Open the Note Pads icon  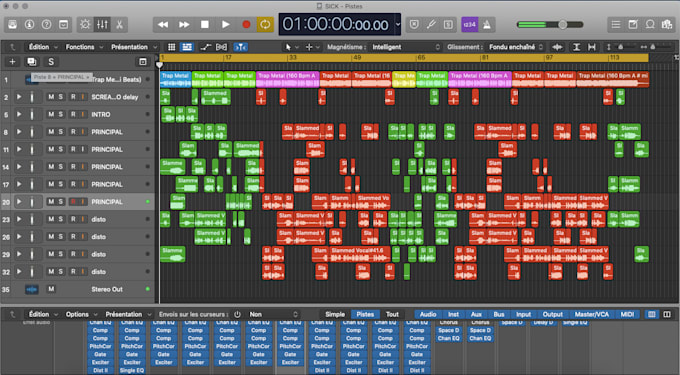click(x=633, y=25)
